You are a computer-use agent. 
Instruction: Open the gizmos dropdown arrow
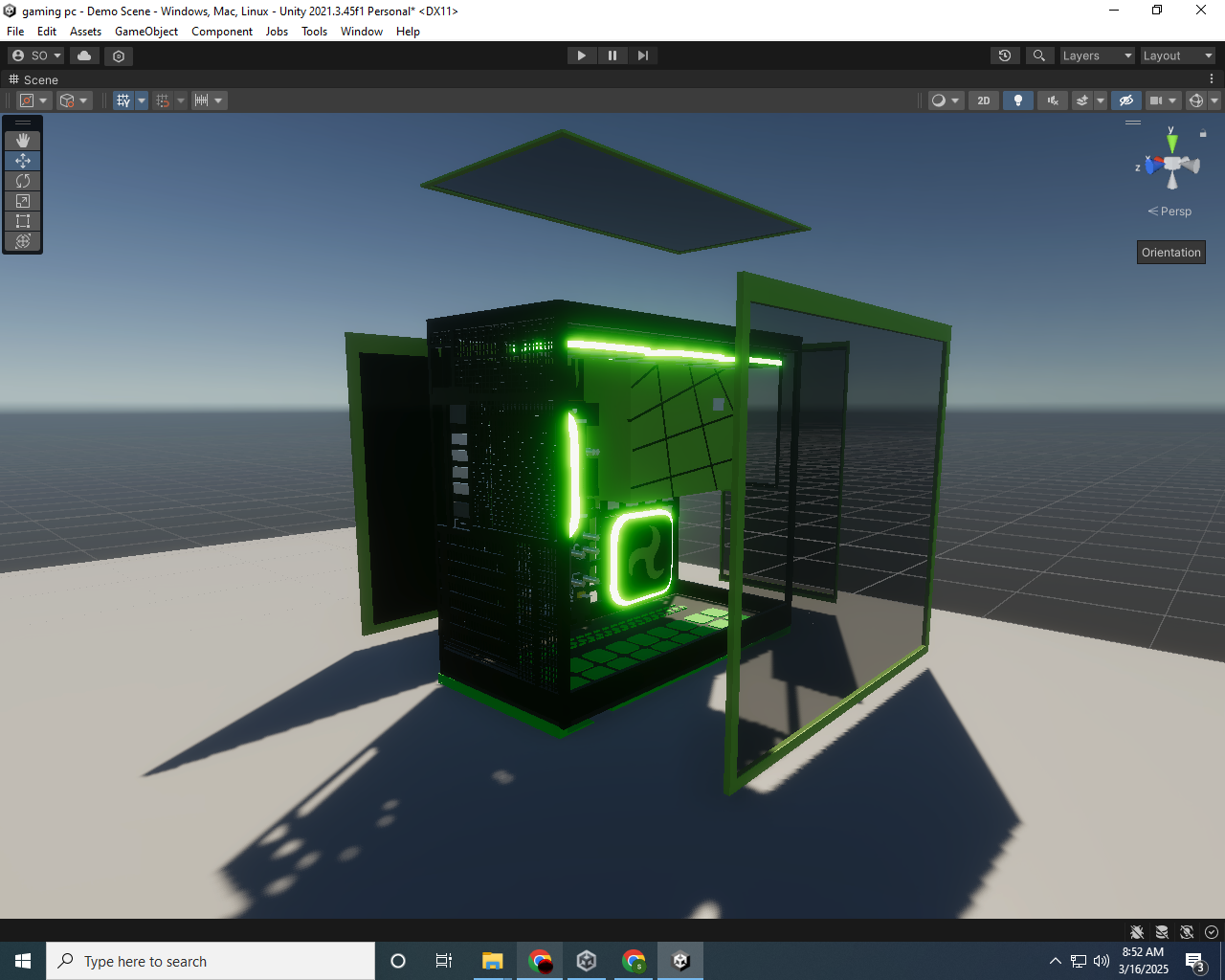tap(1214, 100)
